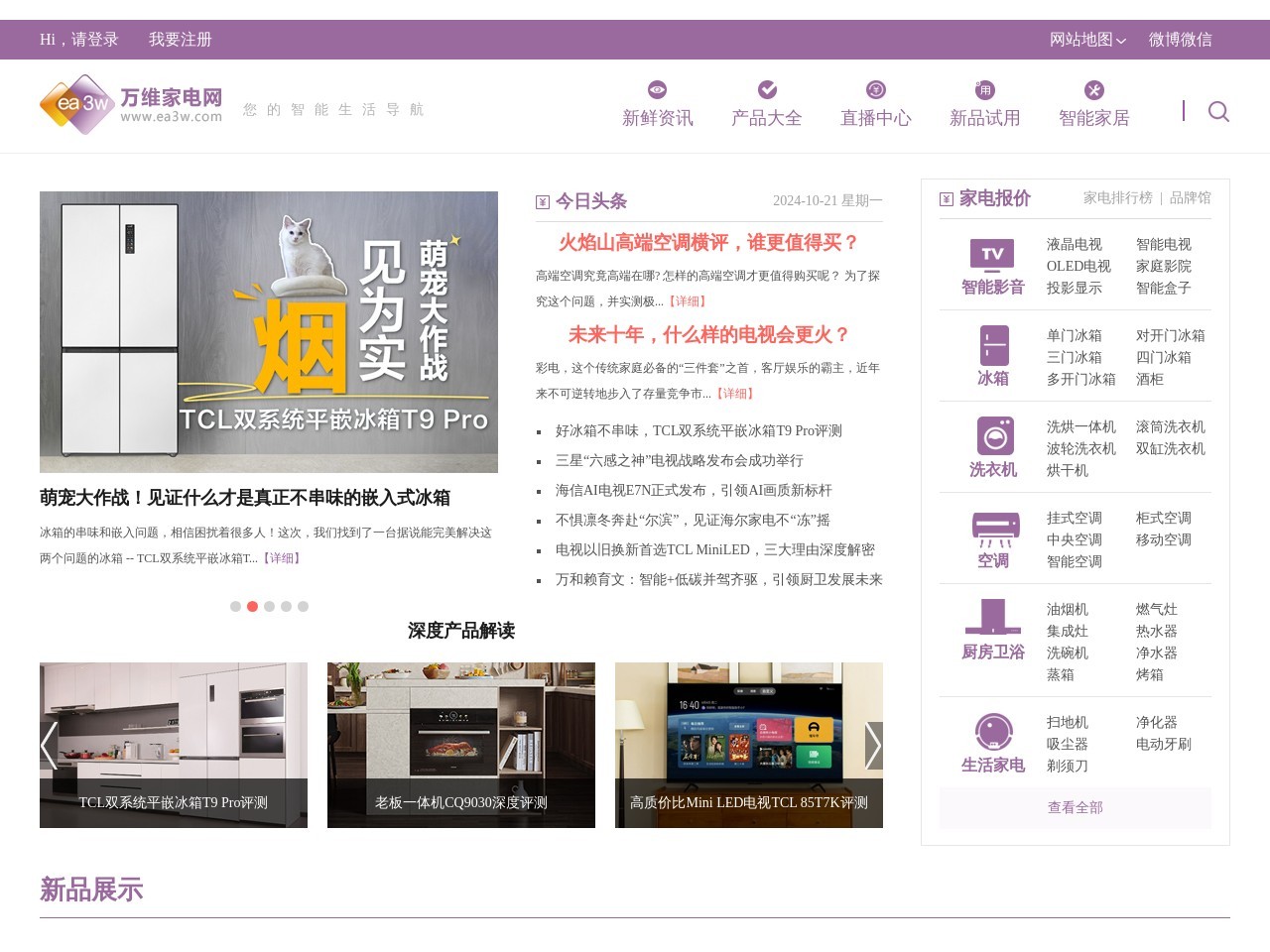
Task: Open the TCL 85T7K 评测 thumbnail
Action: (748, 745)
